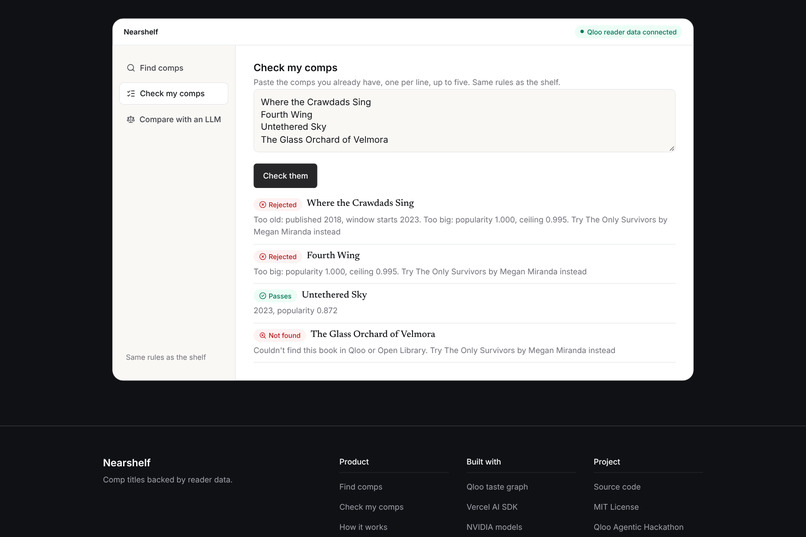Click the Built with footer heading

point(483,461)
